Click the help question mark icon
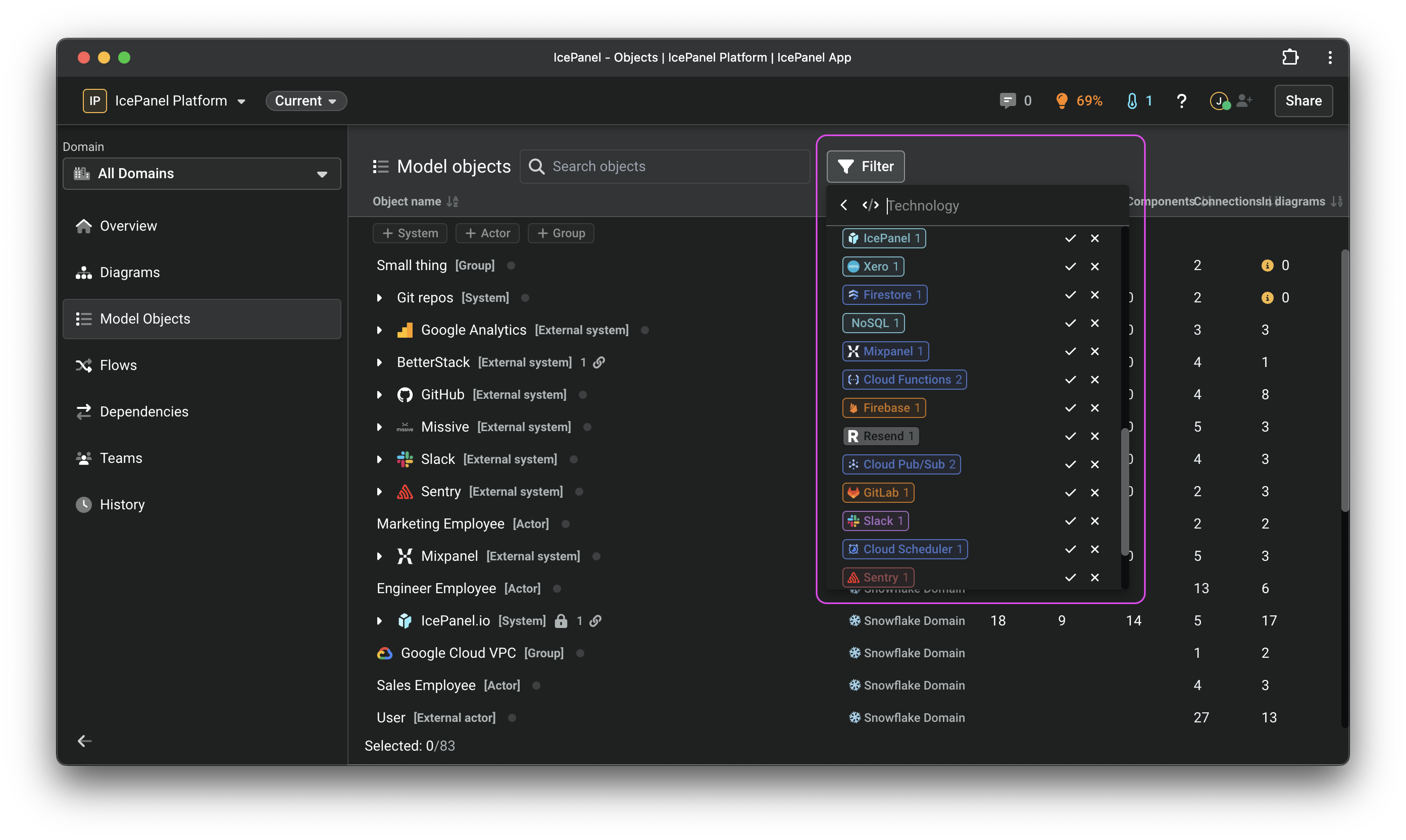Viewport: 1406px width, 840px height. 1181,101
